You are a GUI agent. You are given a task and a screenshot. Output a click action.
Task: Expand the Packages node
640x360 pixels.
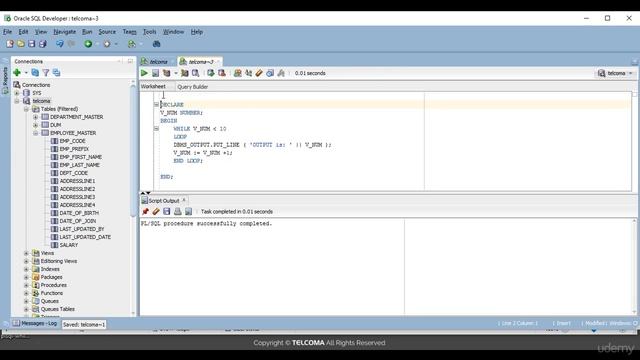(26, 277)
